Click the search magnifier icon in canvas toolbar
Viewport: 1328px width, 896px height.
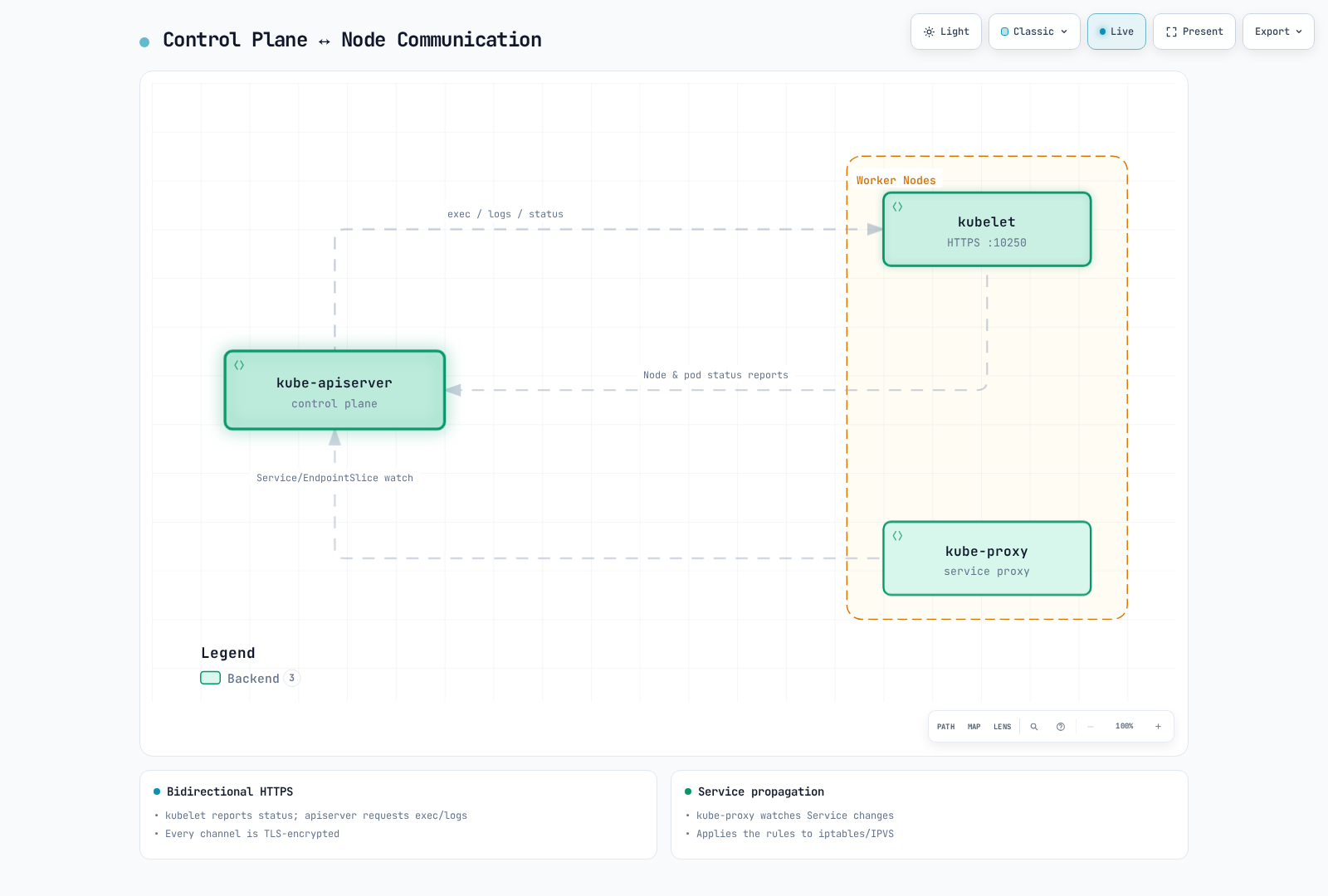[1034, 727]
